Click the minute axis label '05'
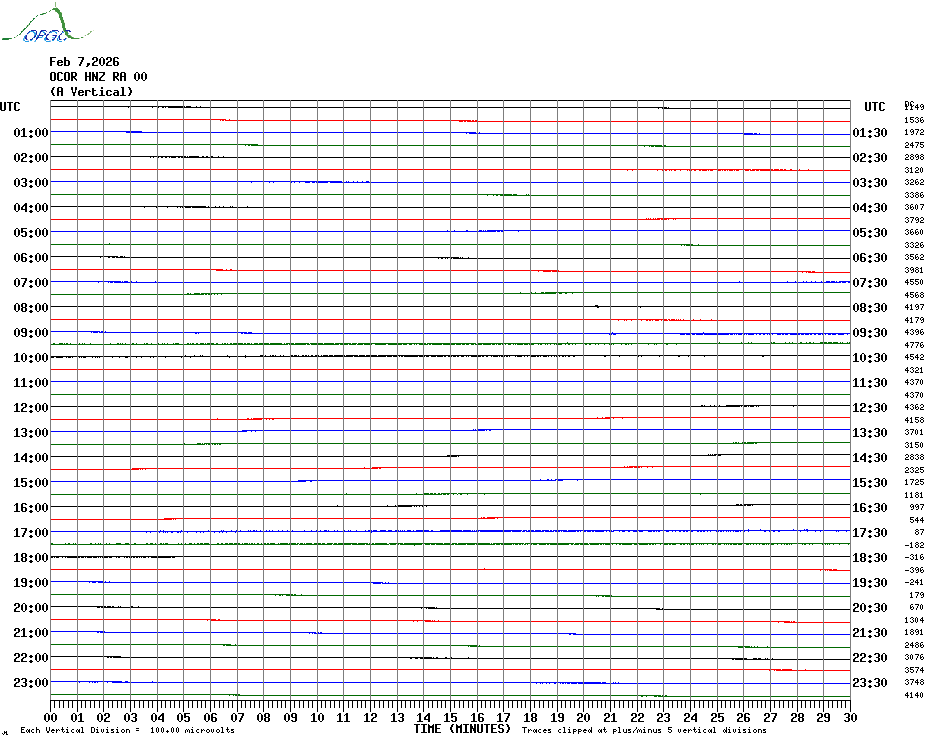930x744 pixels. click(x=184, y=718)
